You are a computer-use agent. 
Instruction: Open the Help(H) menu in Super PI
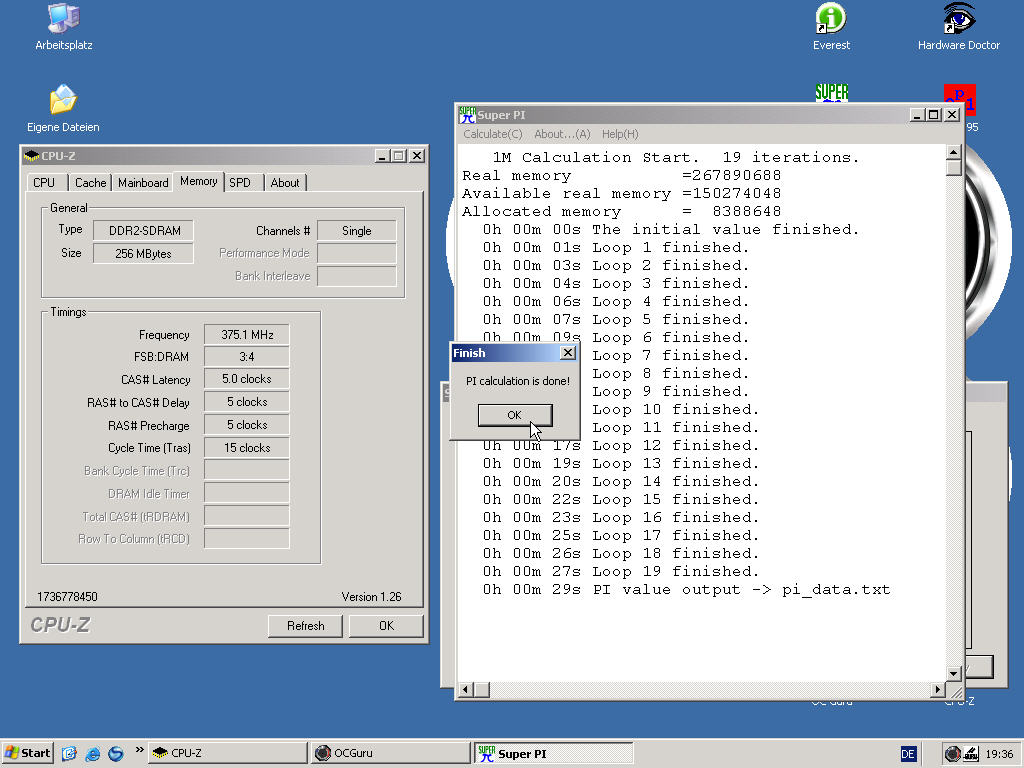620,134
